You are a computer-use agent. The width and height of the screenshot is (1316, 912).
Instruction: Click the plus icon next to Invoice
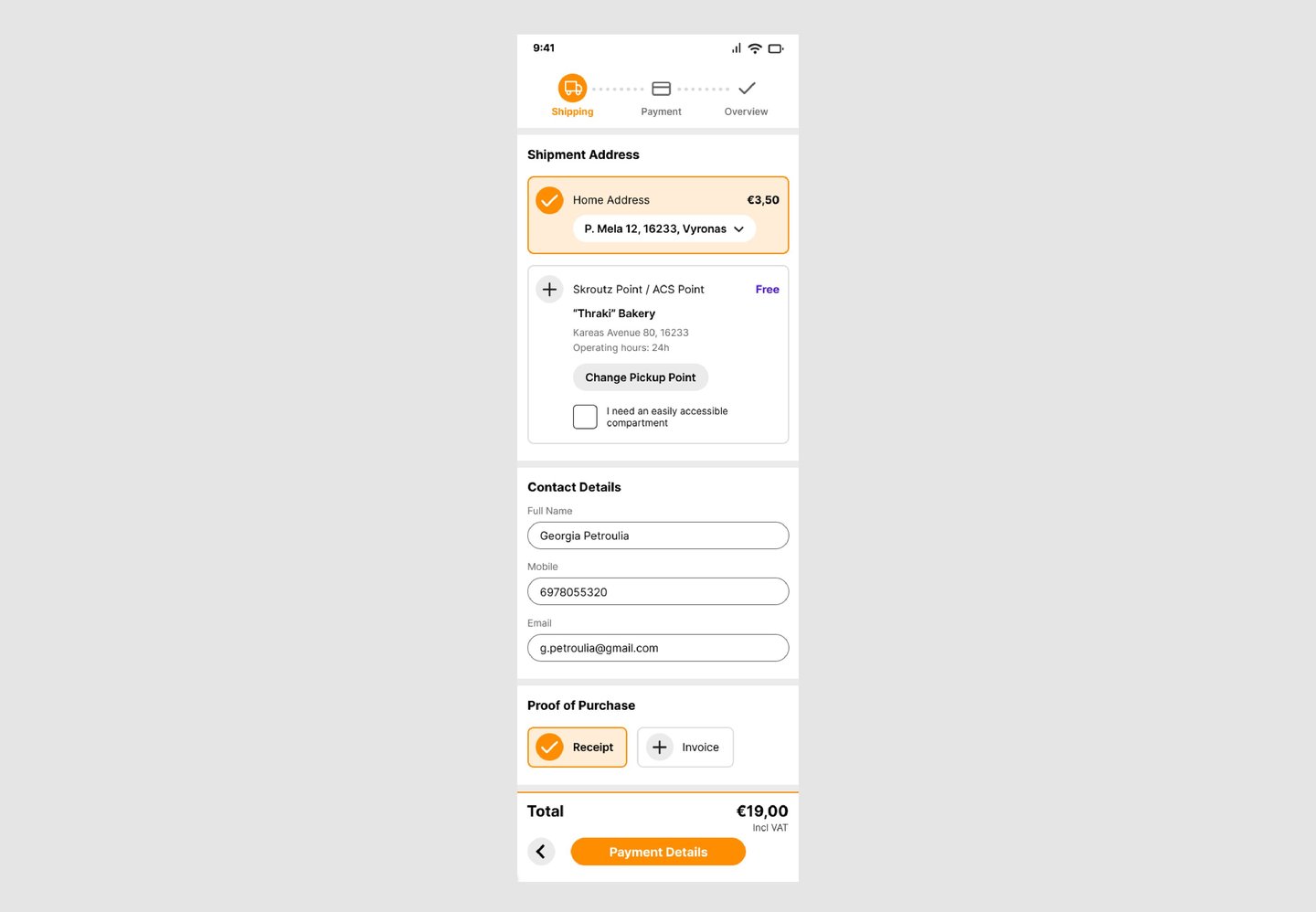click(x=660, y=748)
